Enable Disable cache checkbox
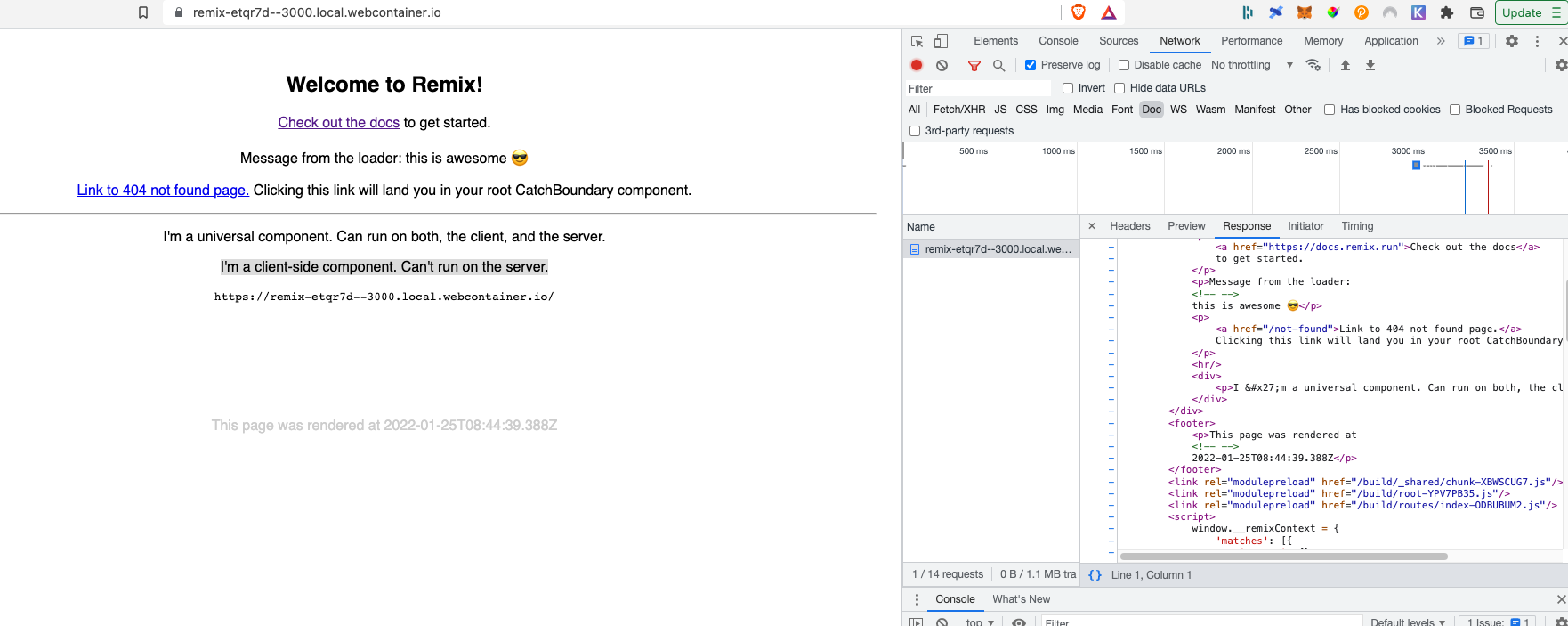1568x626 pixels. [x=1124, y=65]
